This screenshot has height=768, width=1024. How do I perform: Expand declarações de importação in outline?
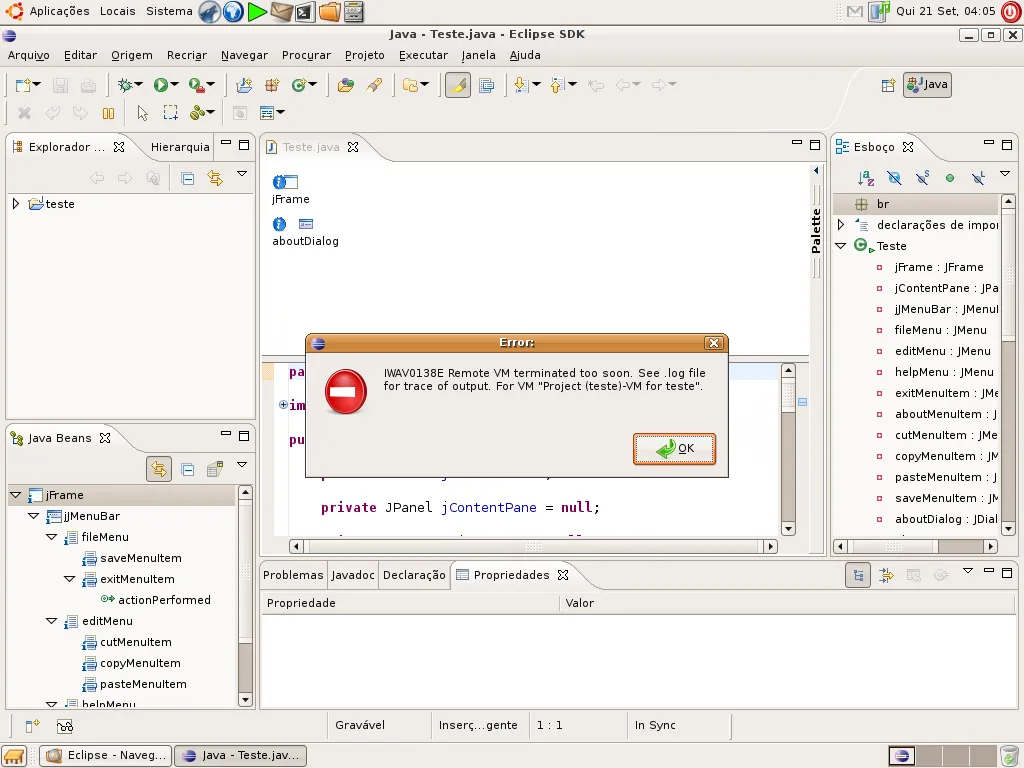[x=840, y=225]
